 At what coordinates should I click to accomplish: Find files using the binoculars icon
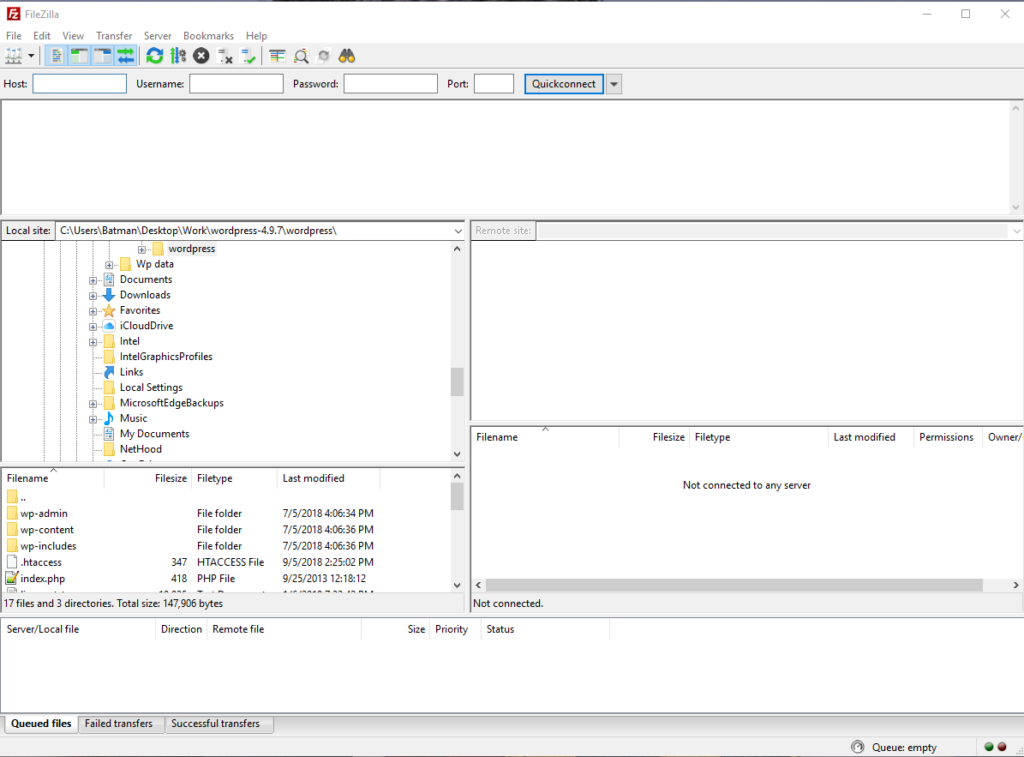pos(346,56)
